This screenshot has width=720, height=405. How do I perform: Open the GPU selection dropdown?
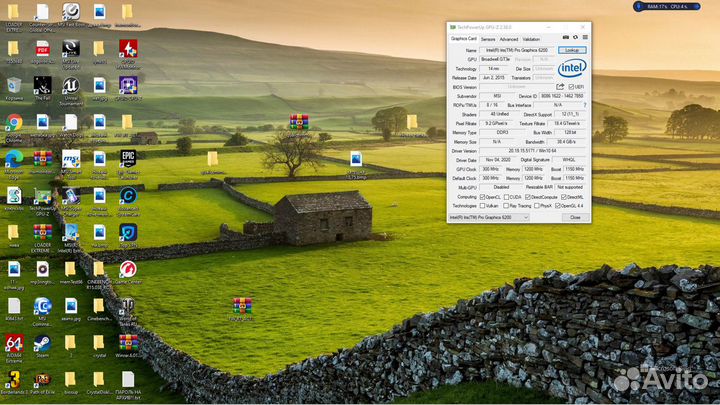489,218
